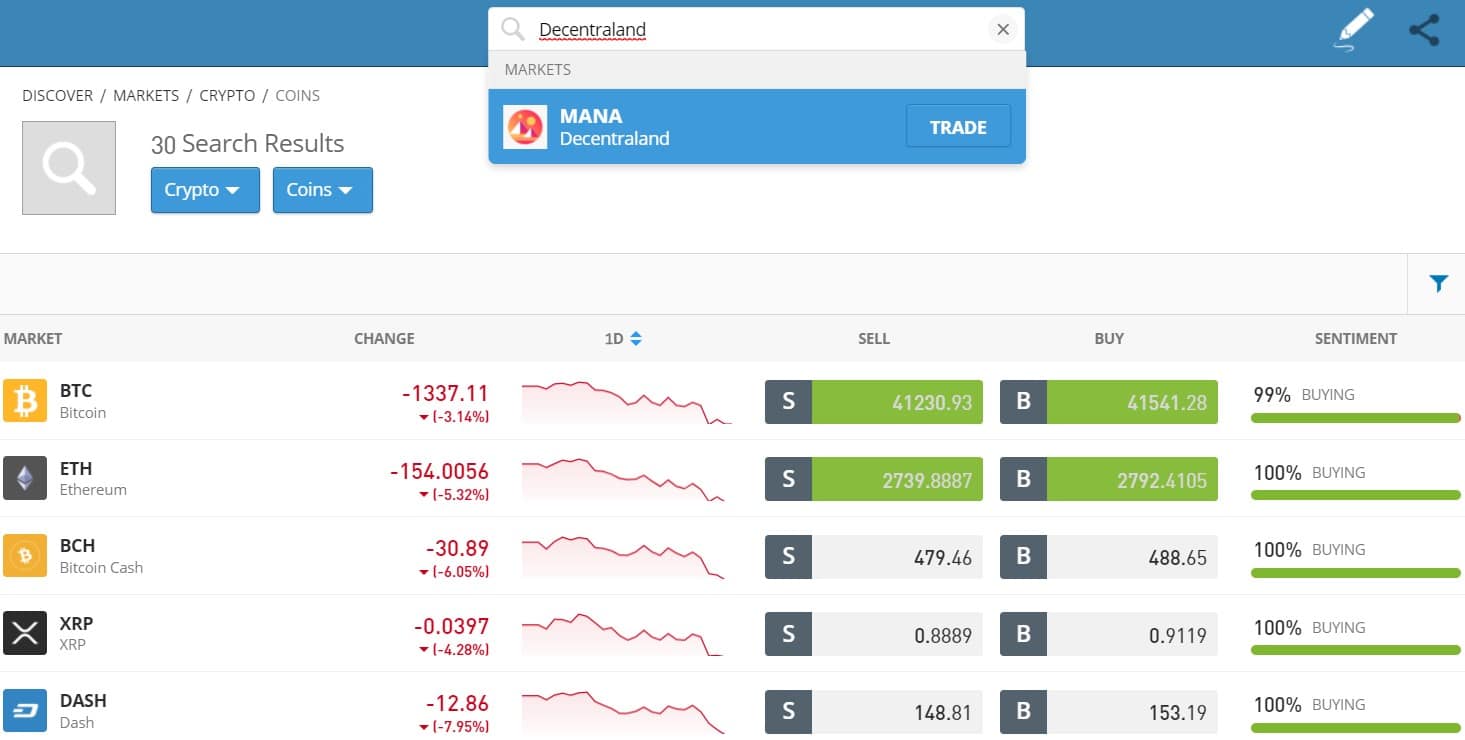Click the search field containing Decentraland
This screenshot has width=1465, height=740.
757,30
